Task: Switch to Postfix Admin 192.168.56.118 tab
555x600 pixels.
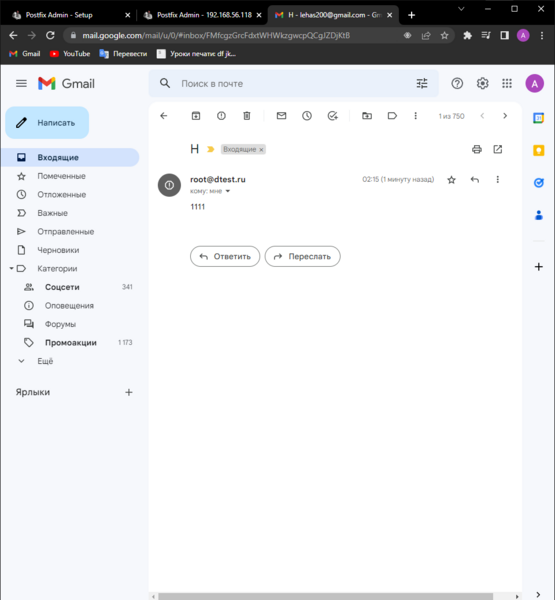Action: click(x=204, y=15)
